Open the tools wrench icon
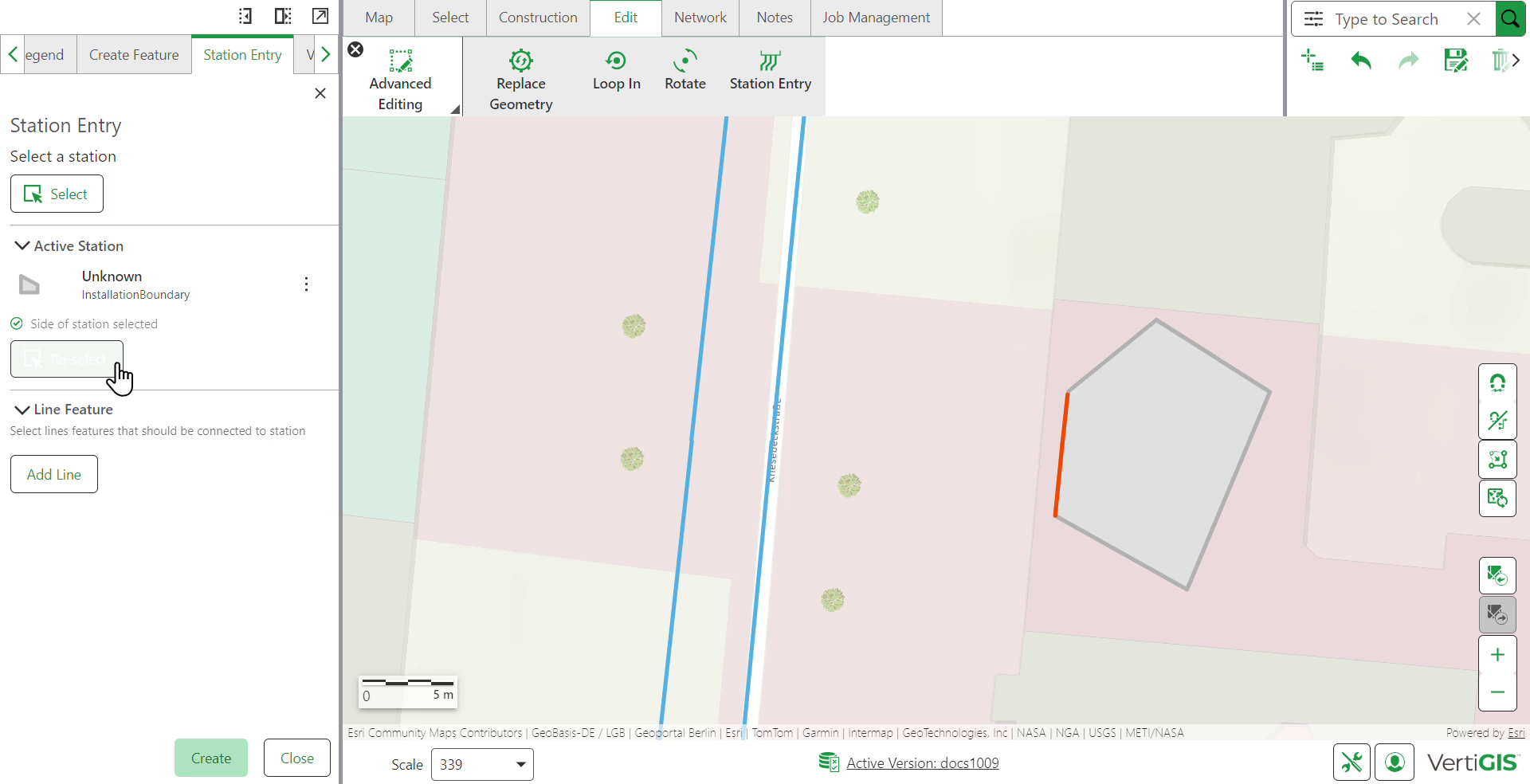This screenshot has width=1530, height=784. coord(1351,762)
